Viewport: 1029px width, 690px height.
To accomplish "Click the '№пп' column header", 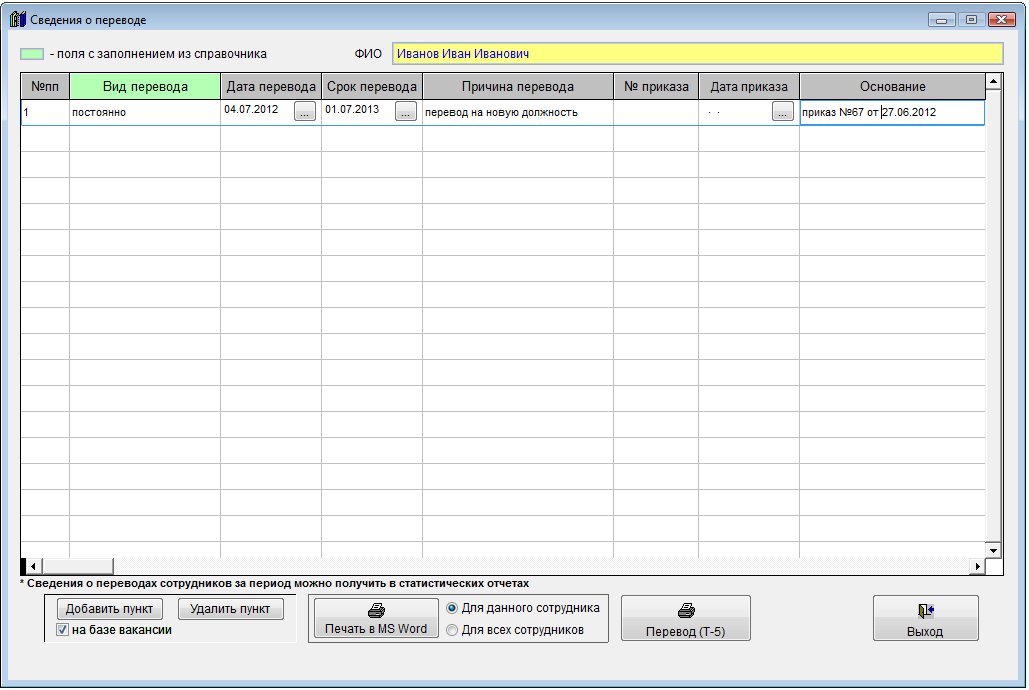I will (x=45, y=87).
